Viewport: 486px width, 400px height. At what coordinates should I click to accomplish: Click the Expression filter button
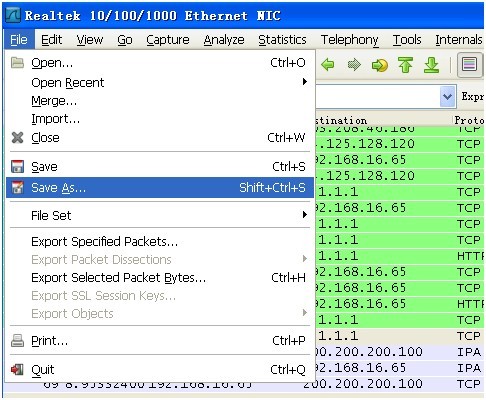coord(472,97)
